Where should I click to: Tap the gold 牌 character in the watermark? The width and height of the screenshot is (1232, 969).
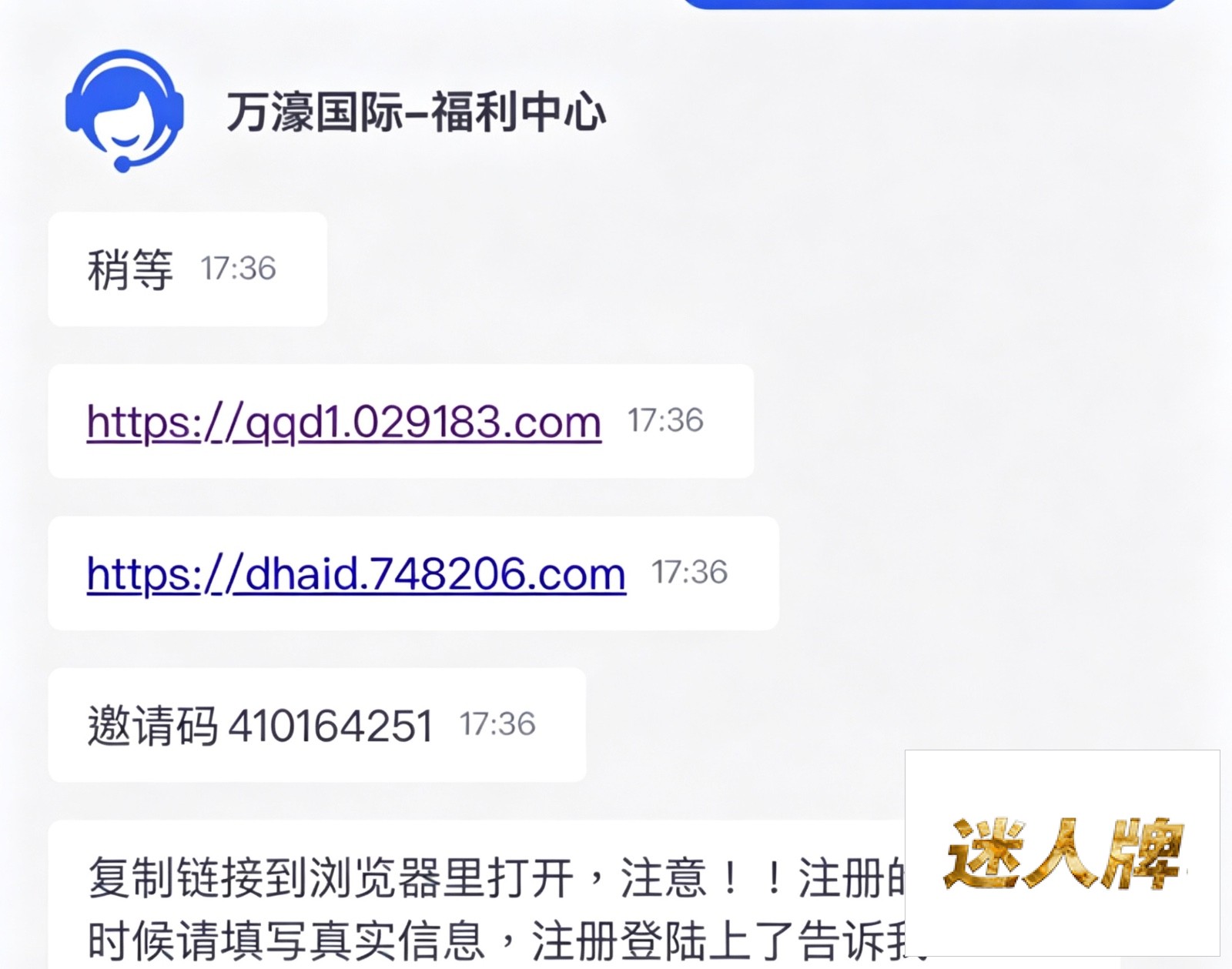(x=1144, y=854)
